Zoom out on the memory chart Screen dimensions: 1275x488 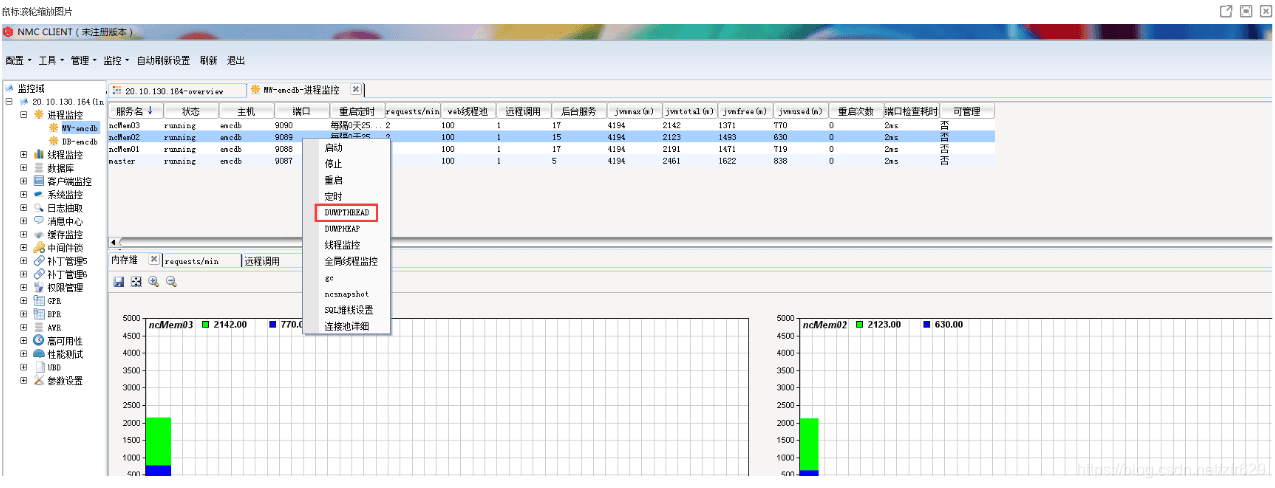click(171, 282)
